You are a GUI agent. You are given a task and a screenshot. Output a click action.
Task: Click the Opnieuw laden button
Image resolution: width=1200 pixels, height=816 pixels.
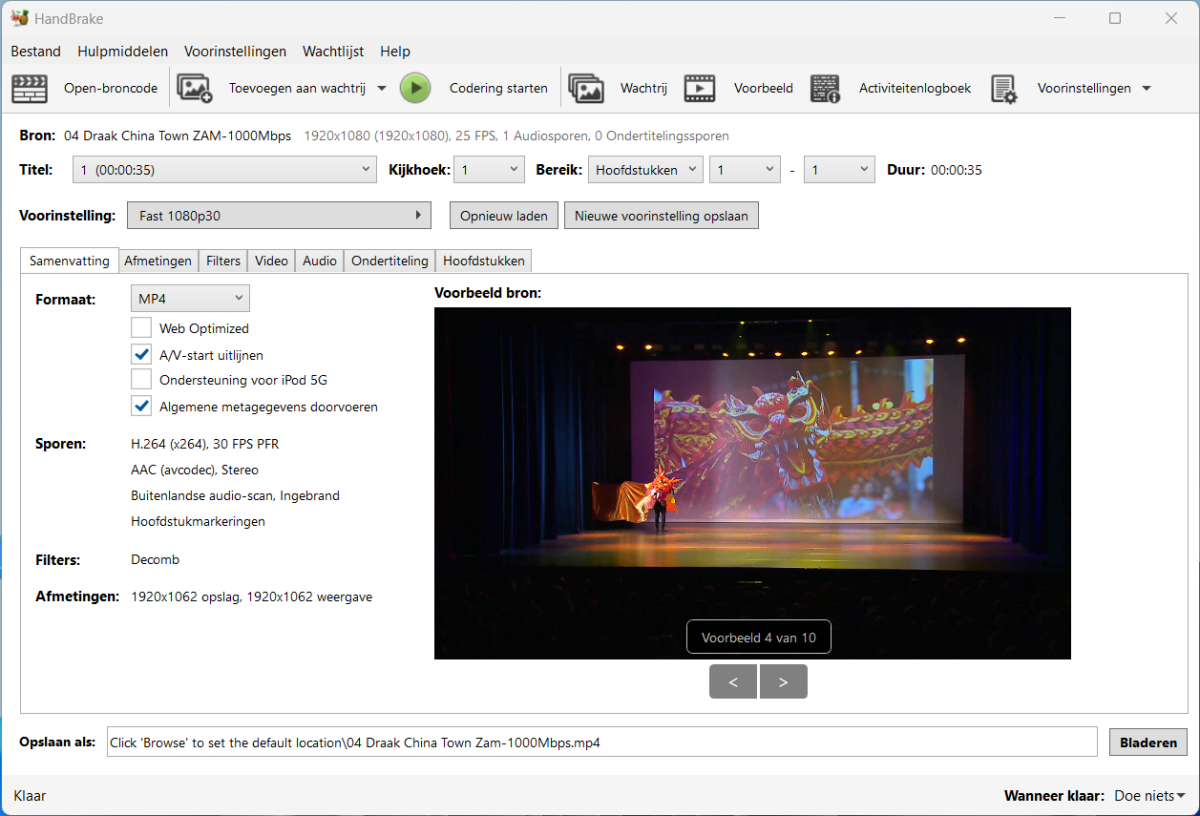(x=504, y=216)
